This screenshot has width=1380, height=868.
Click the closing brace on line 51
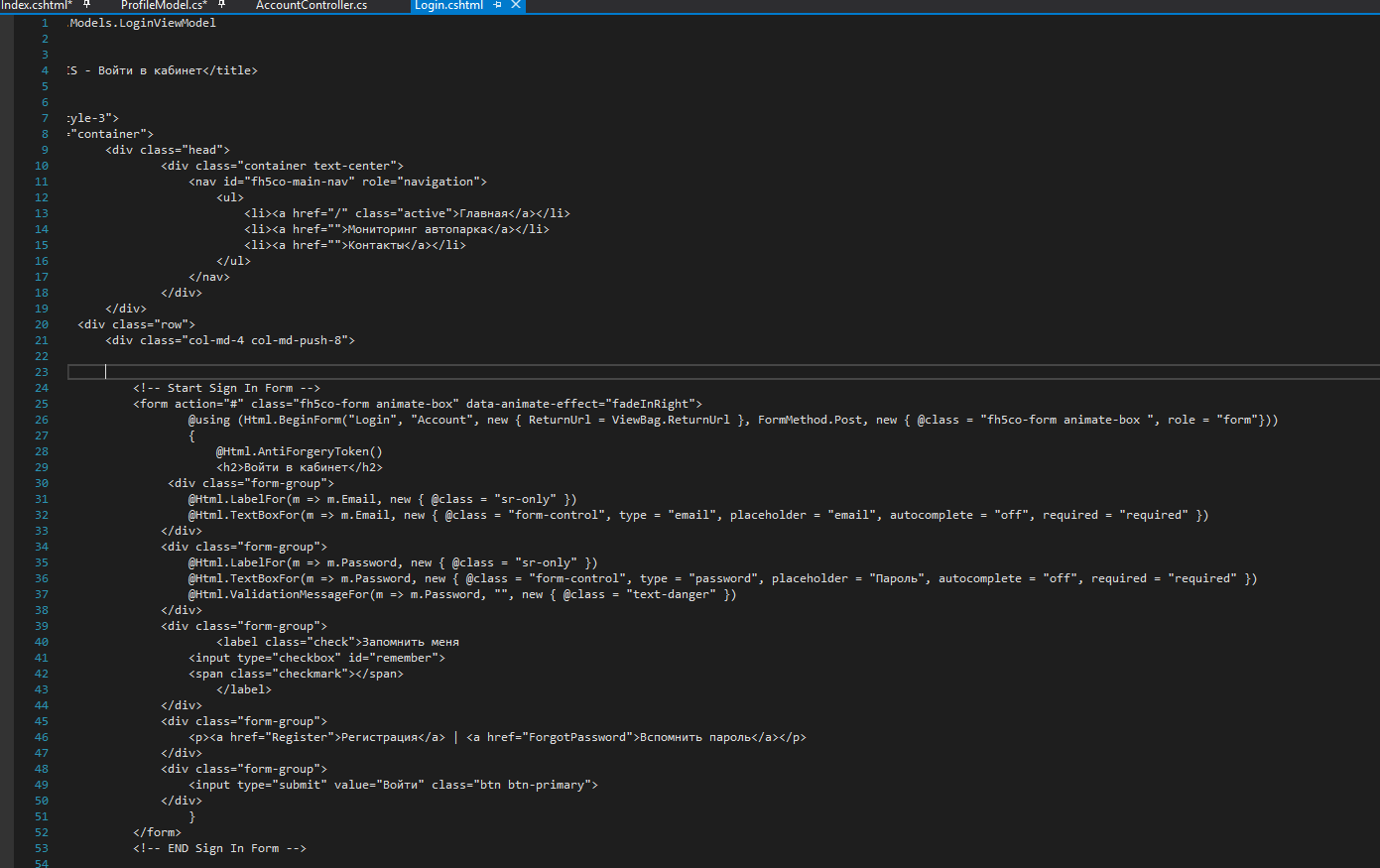[x=192, y=816]
